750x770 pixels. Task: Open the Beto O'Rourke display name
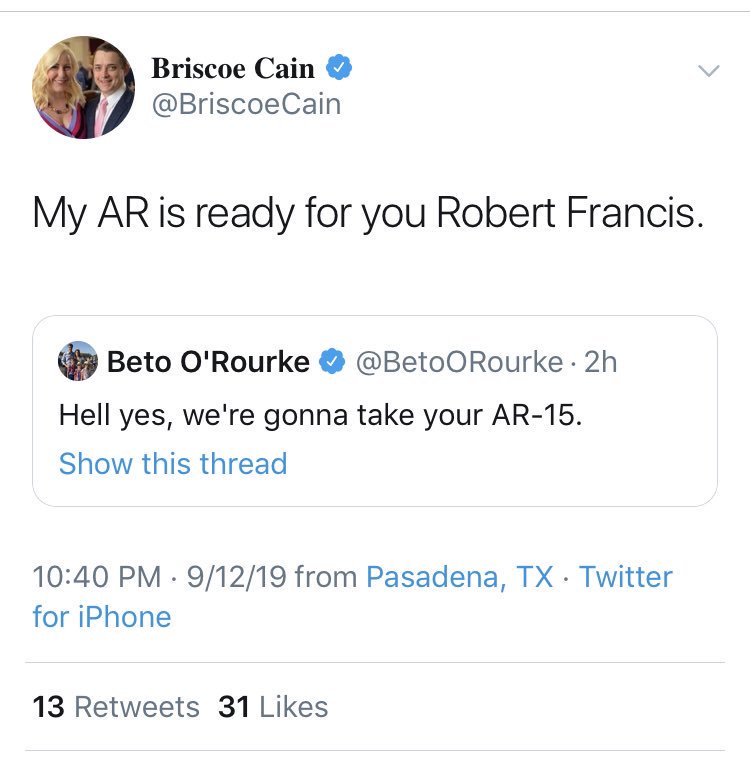click(208, 362)
